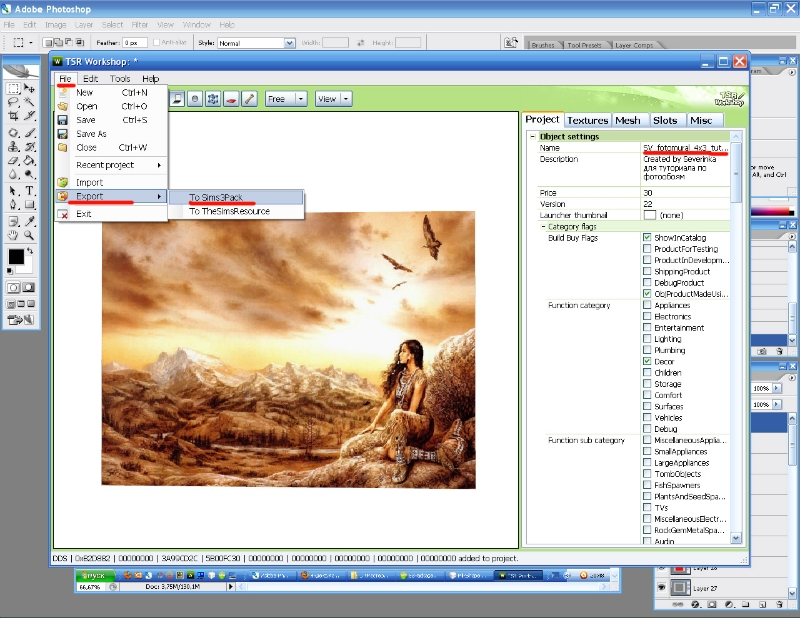Click the bone icon in TSR Workshop toolbar

point(249,99)
